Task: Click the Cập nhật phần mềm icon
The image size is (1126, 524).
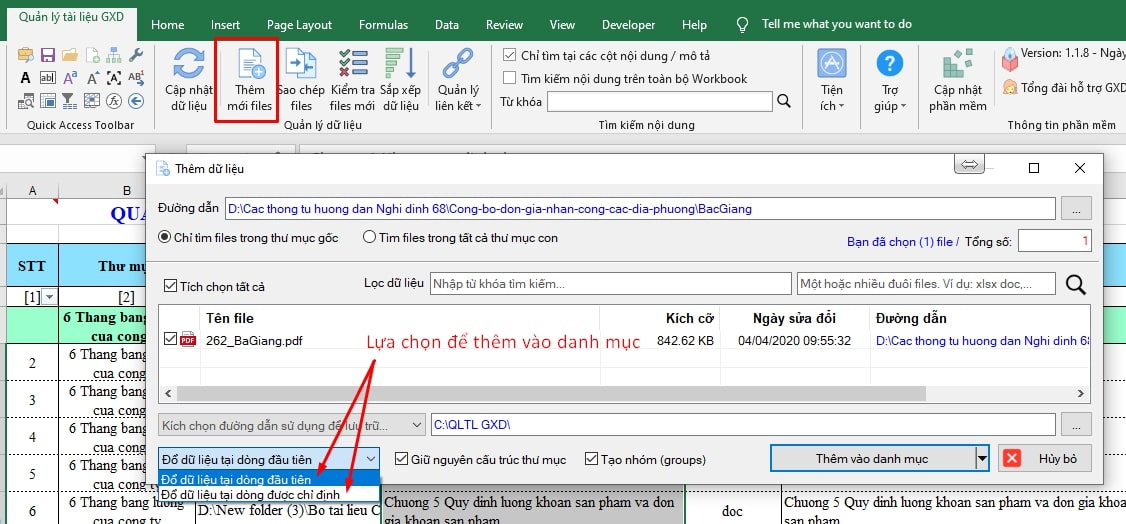Action: tap(958, 64)
